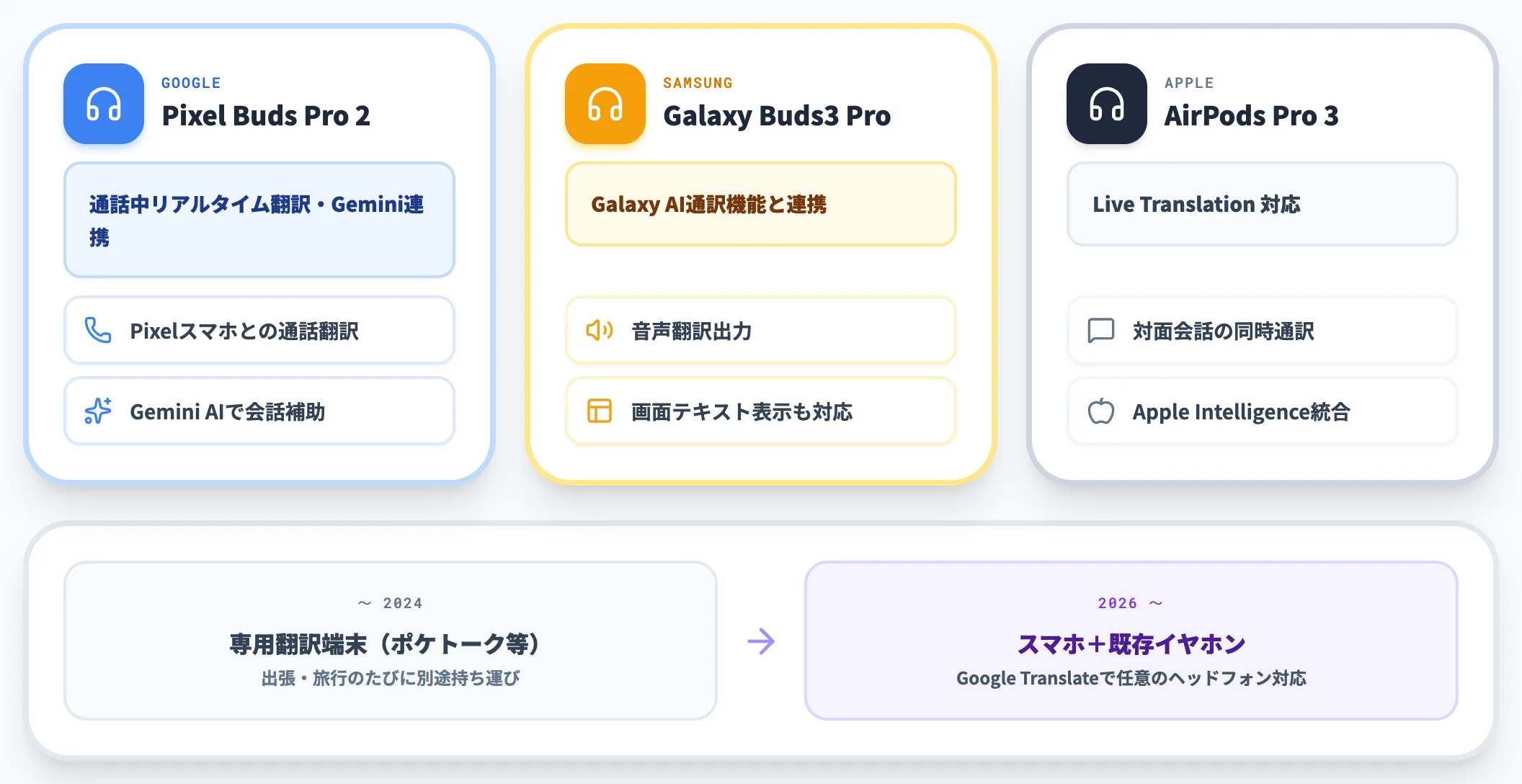Click the orange Samsung headphones icon

[605, 104]
